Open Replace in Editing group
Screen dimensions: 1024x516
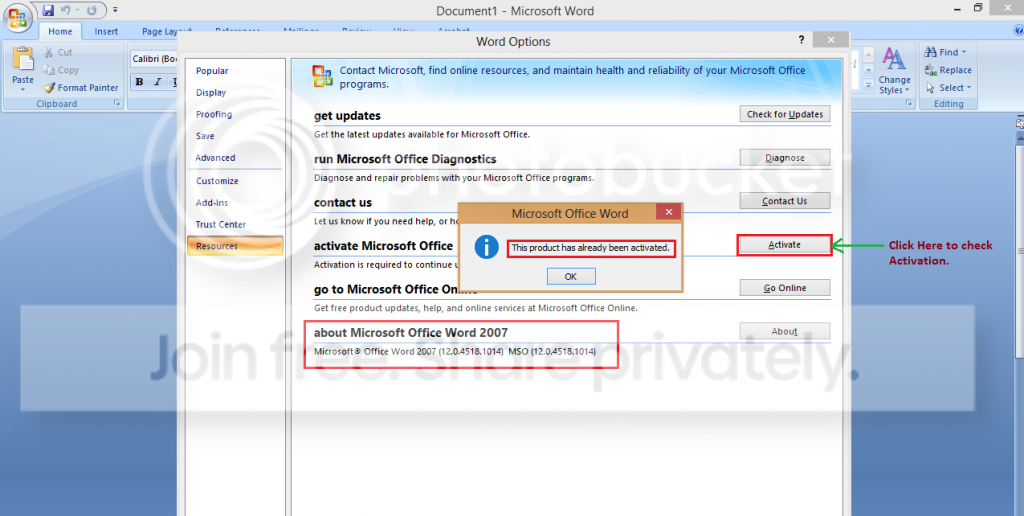948,70
